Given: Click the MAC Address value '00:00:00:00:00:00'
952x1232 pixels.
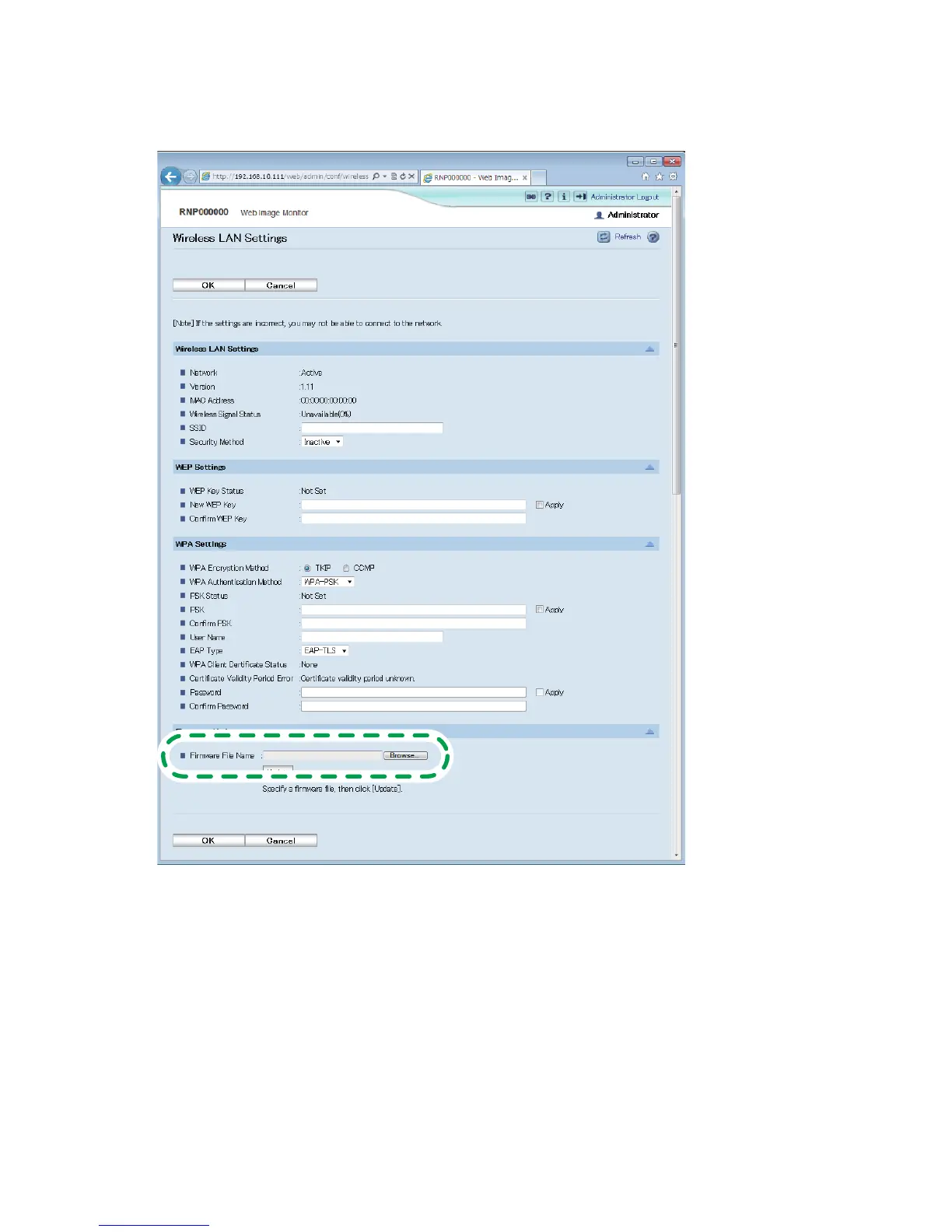Looking at the screenshot, I should click(x=328, y=401).
